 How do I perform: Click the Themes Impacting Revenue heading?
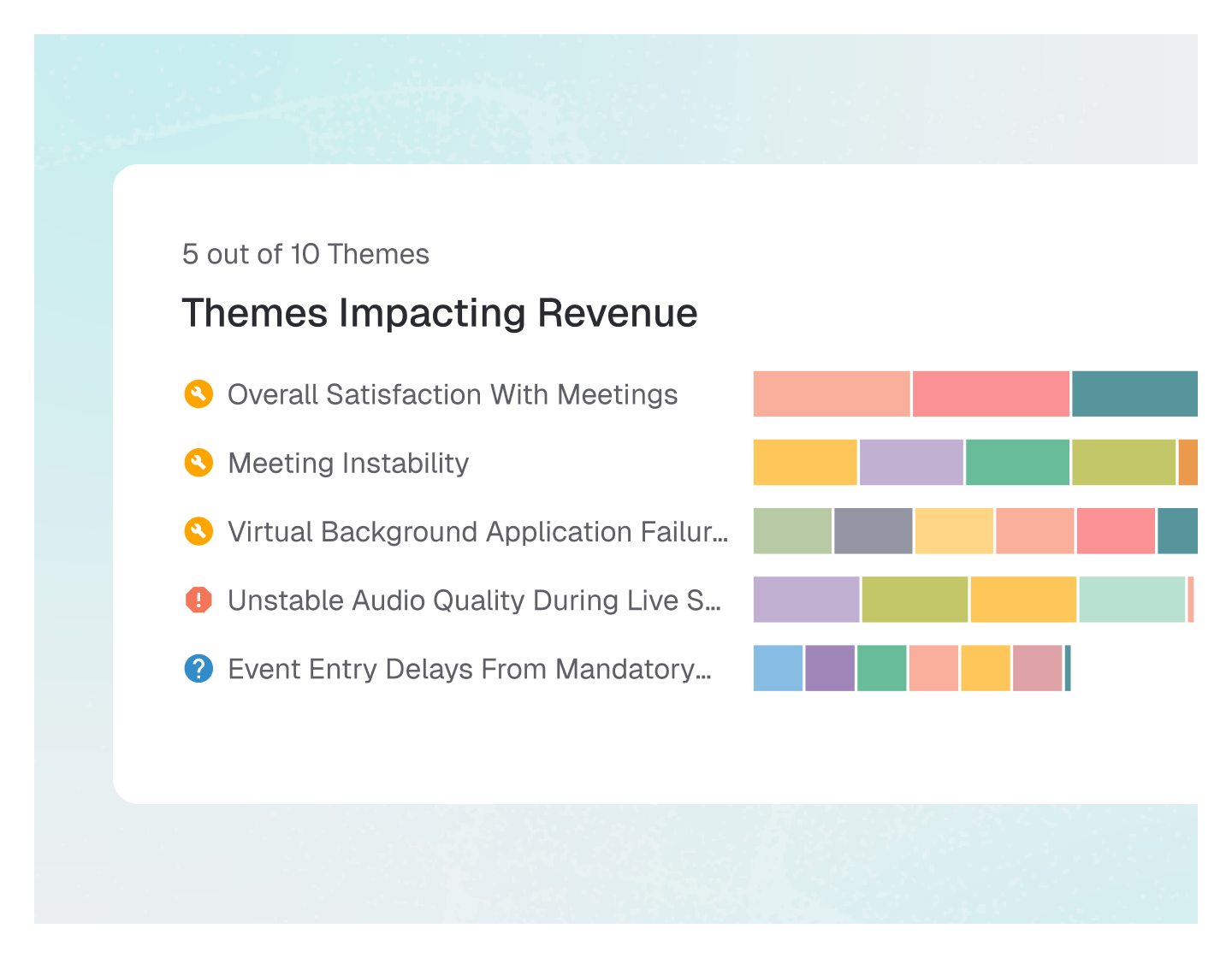click(x=440, y=312)
